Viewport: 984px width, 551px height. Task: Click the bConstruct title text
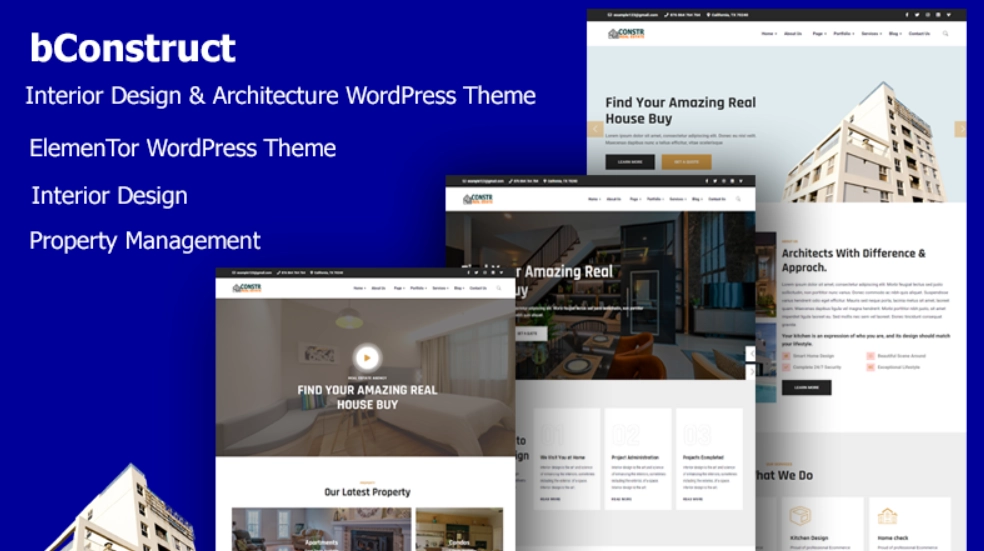pyautogui.click(x=133, y=48)
